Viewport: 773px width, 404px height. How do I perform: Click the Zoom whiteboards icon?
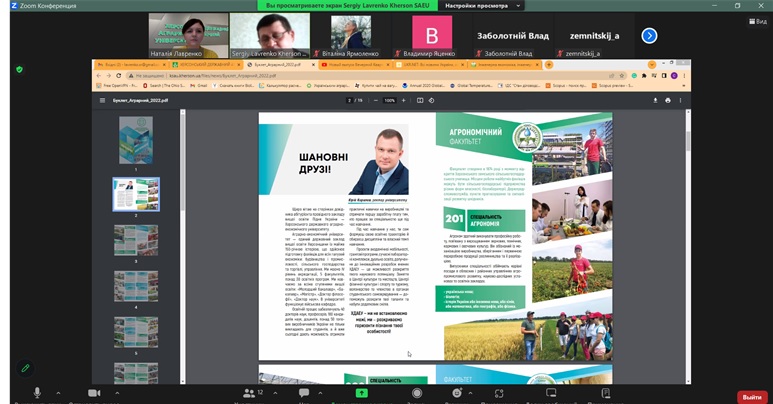click(x=551, y=393)
